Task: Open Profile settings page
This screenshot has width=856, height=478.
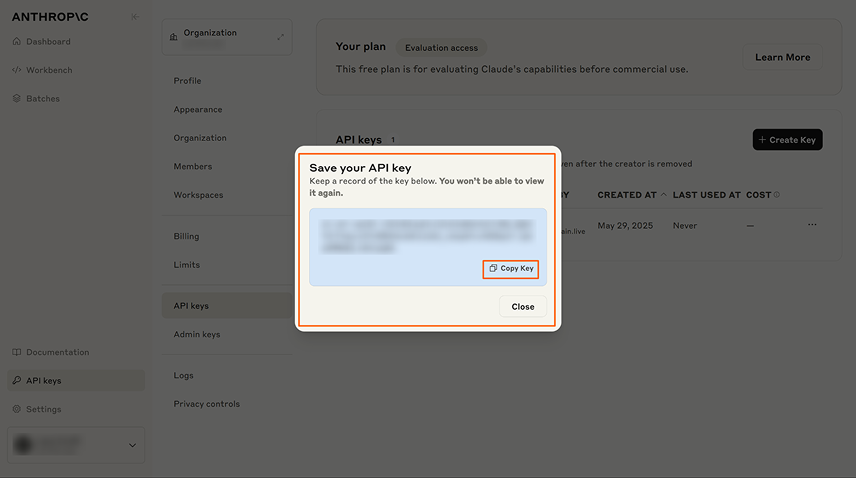Action: point(187,81)
